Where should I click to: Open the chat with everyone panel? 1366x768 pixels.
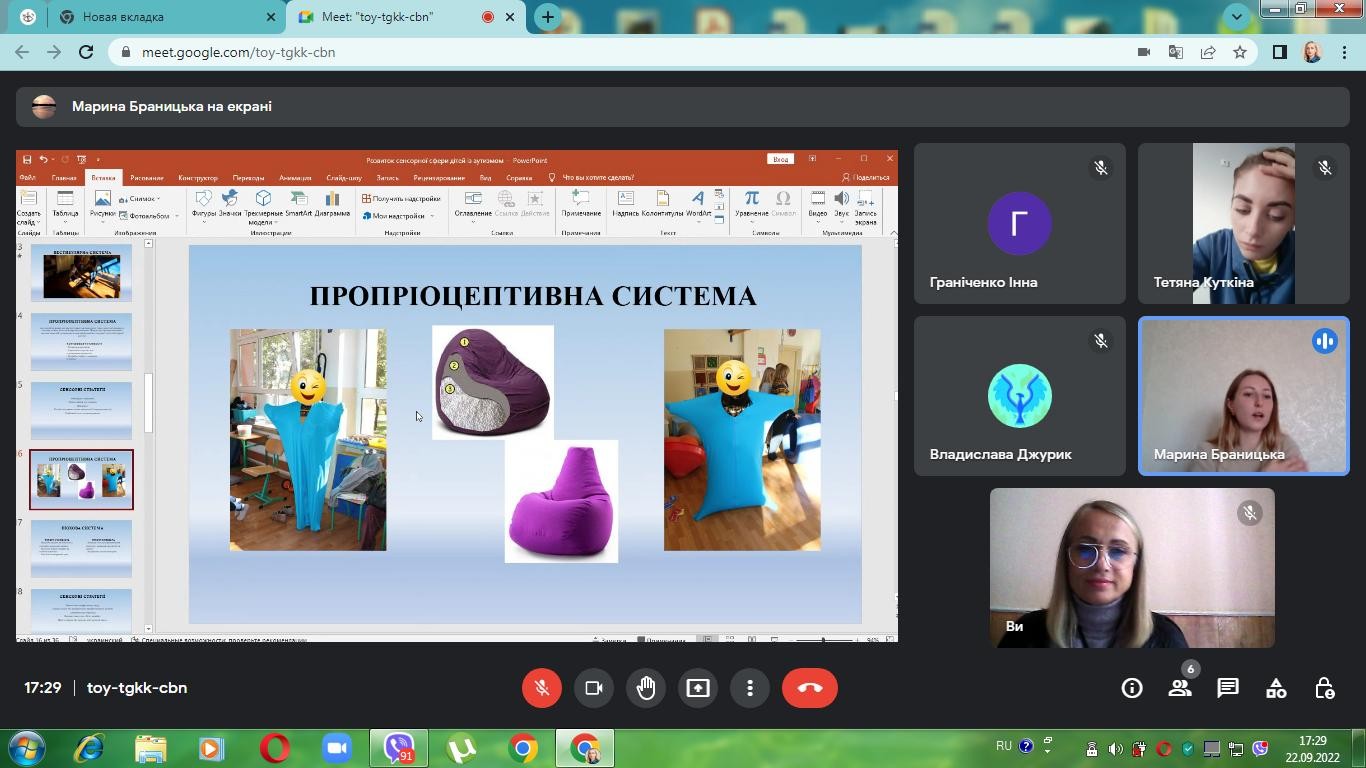click(1228, 688)
